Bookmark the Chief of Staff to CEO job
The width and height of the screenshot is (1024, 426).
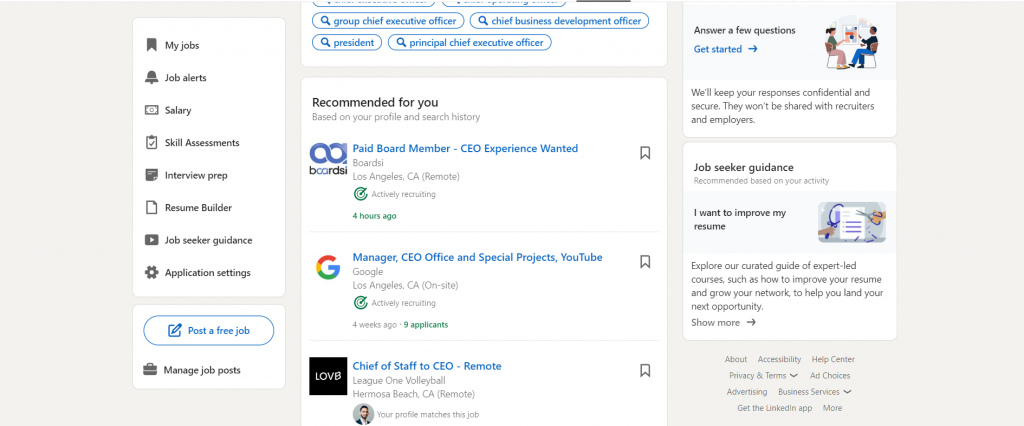(645, 370)
